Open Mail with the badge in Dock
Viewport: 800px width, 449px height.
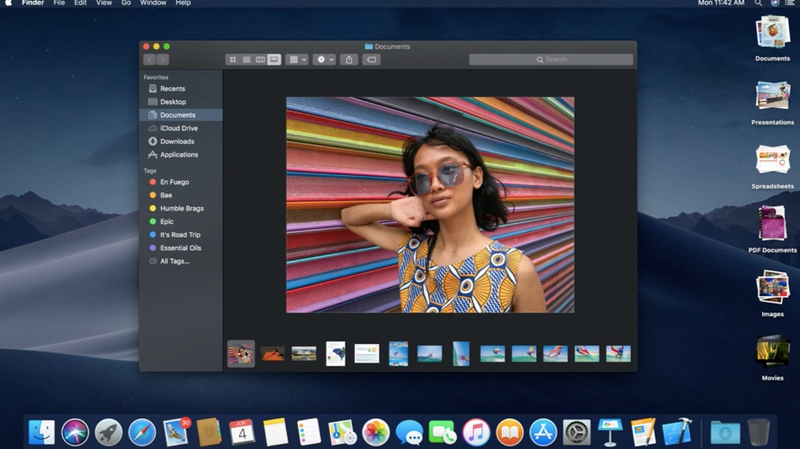176,432
